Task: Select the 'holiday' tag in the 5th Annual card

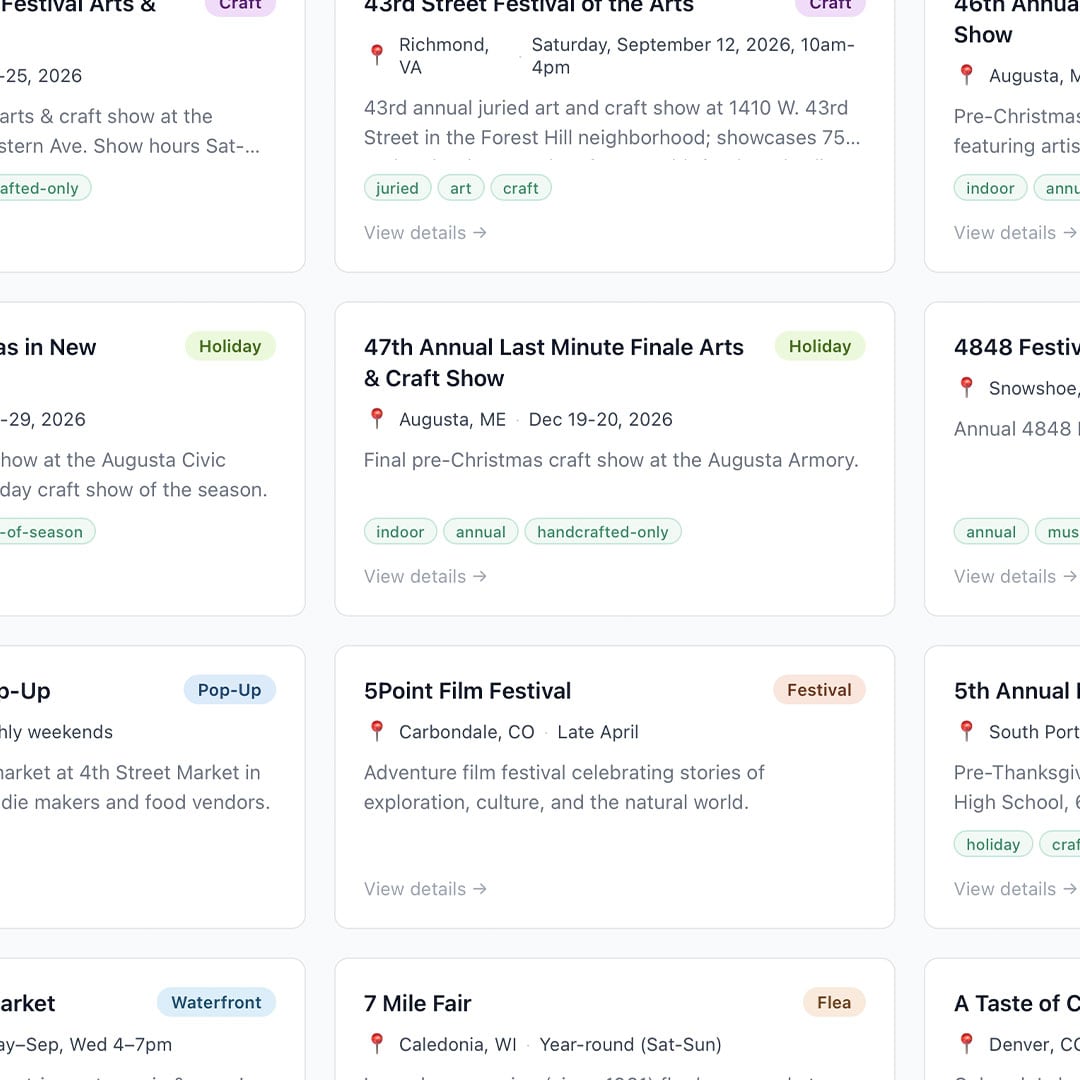Action: pyautogui.click(x=993, y=844)
